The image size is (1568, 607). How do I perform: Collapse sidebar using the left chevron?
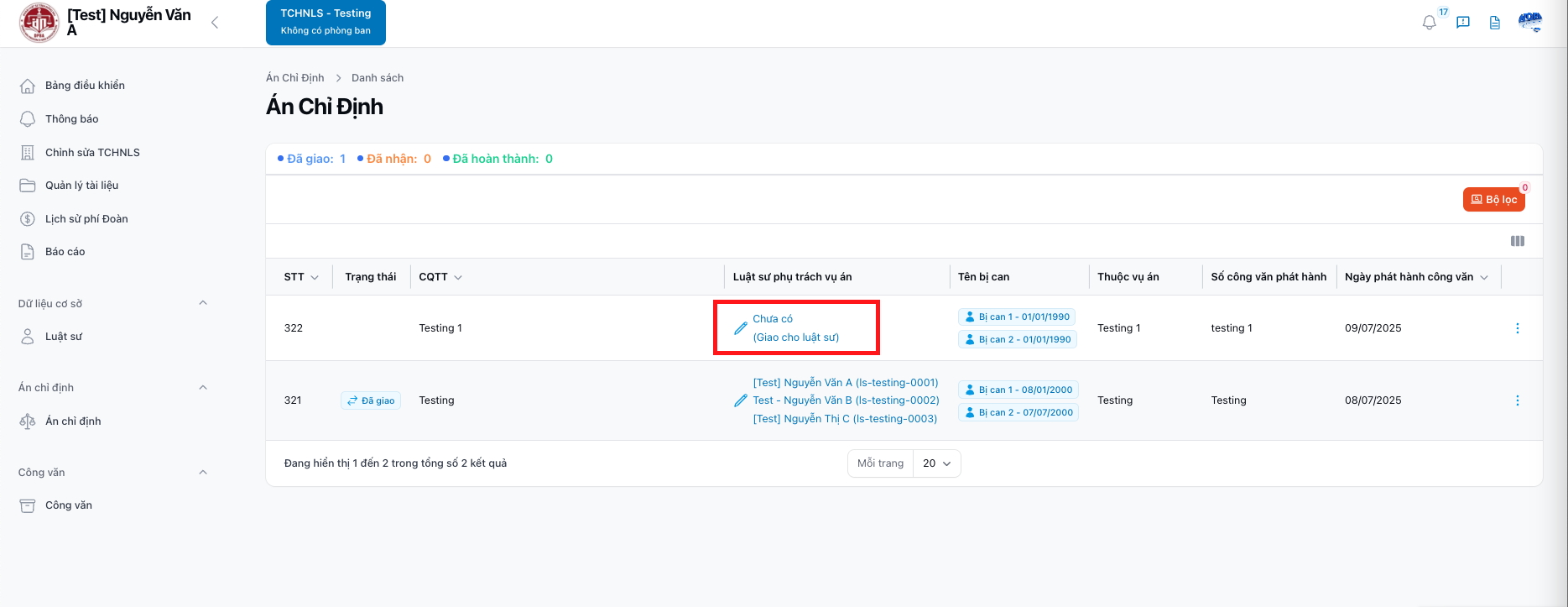click(215, 23)
